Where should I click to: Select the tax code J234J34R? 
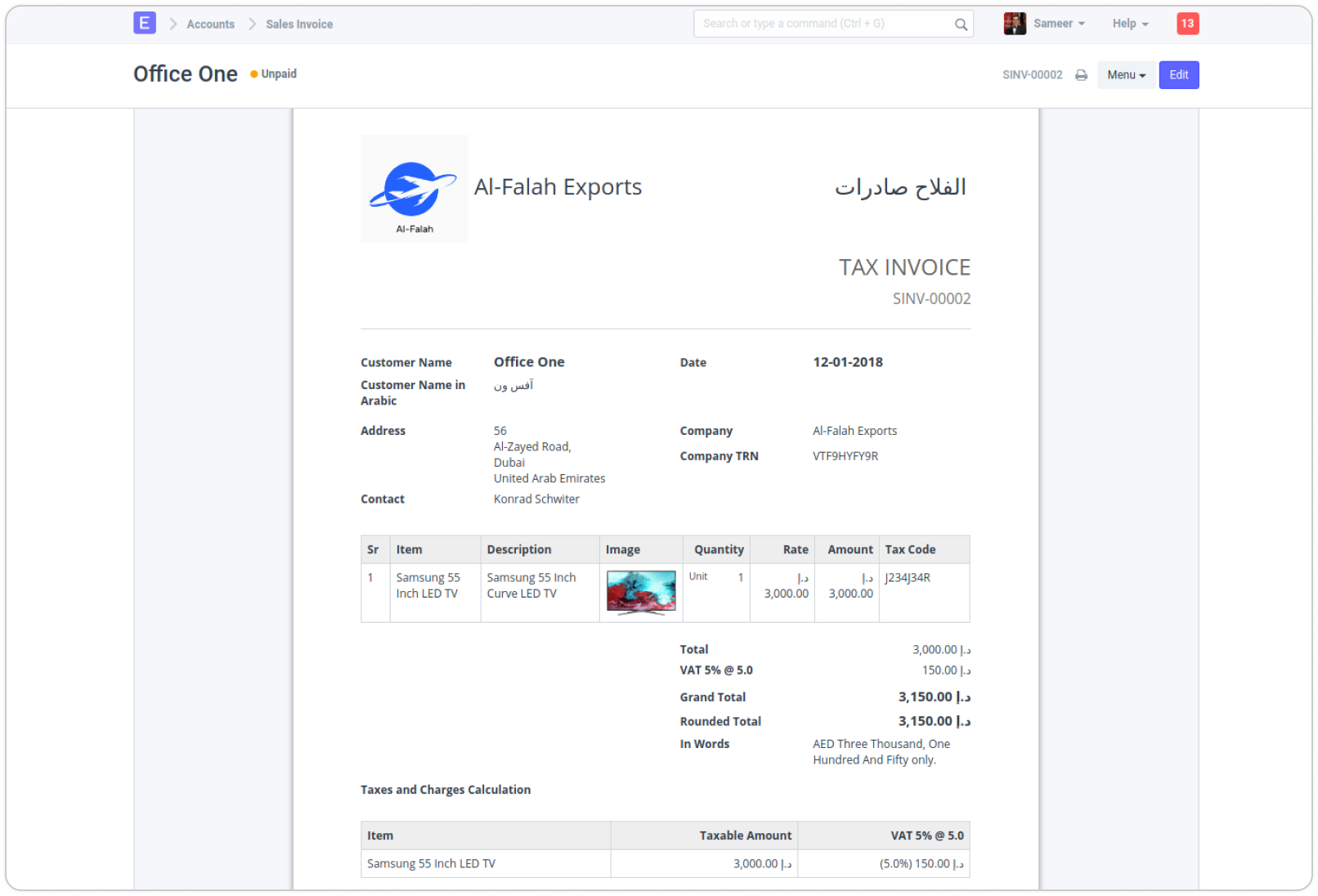pyautogui.click(x=908, y=578)
